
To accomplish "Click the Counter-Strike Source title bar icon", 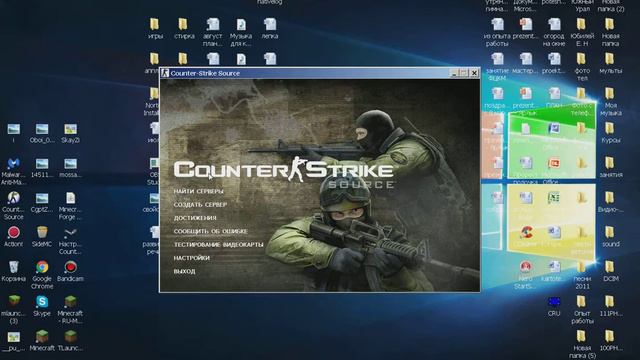I will click(x=165, y=73).
